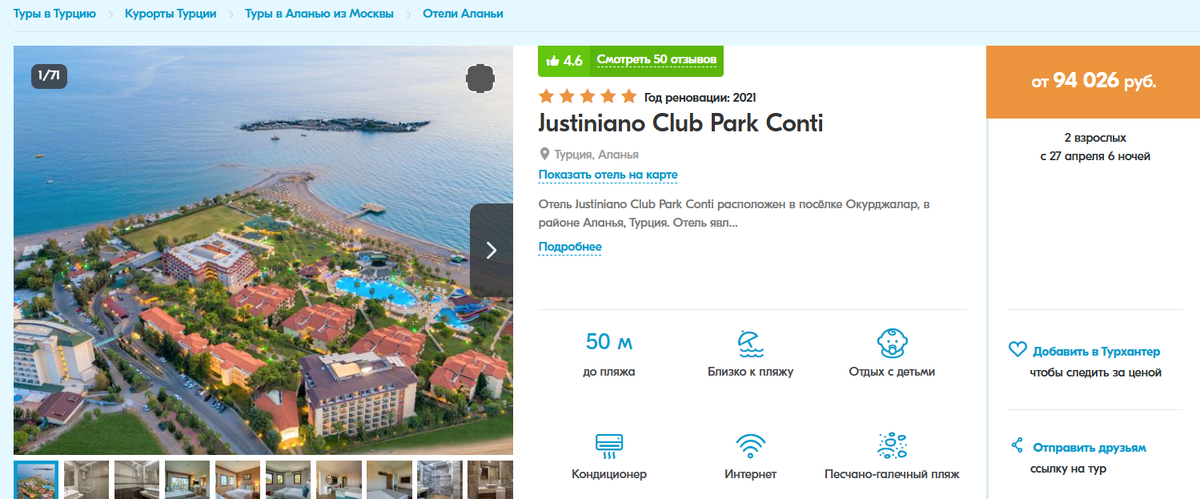Screen dimensions: 1200x499
Task: Select the sixth gallery thumbnail
Action: coord(288,479)
